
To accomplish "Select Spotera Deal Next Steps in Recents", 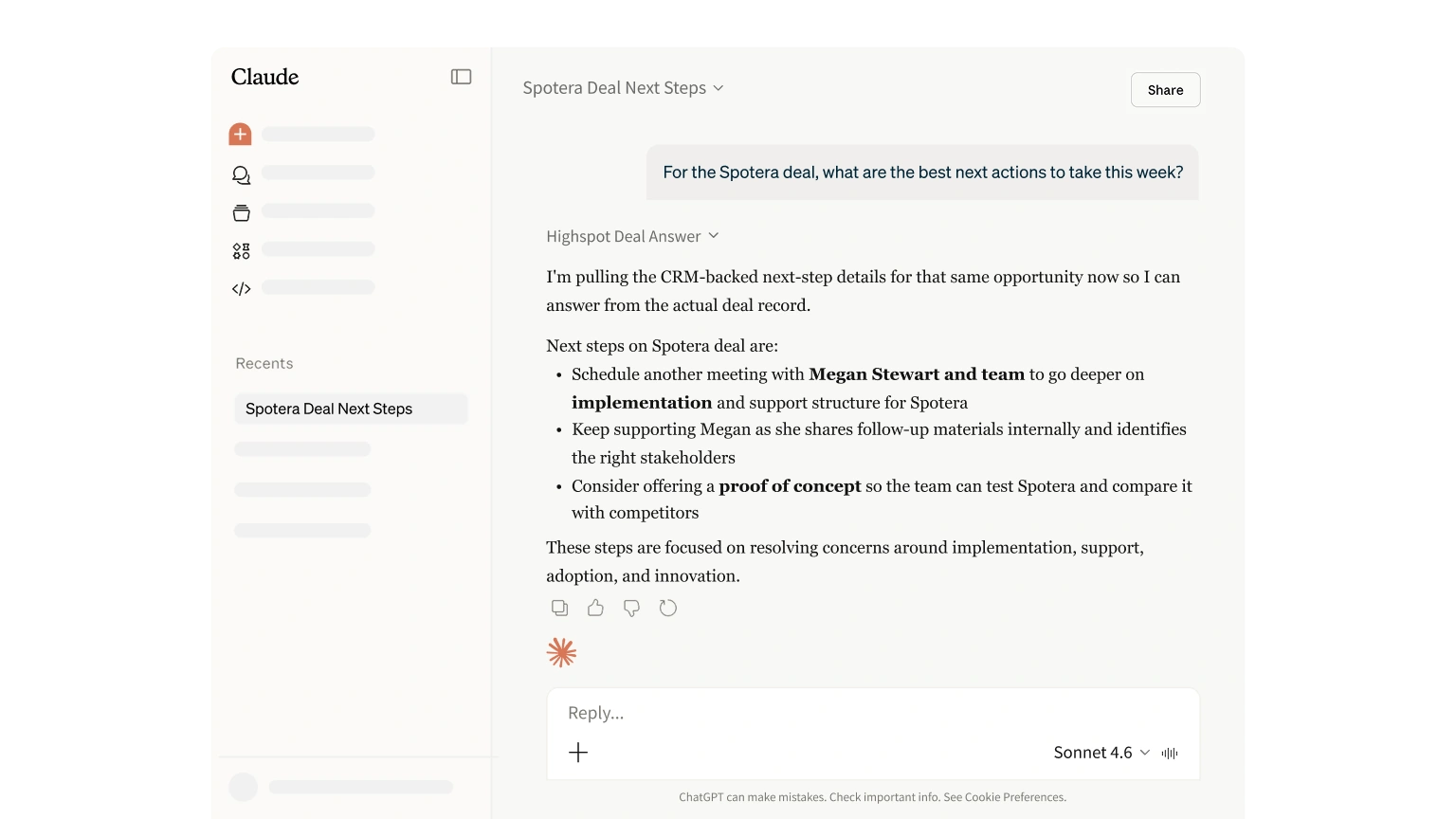I will pos(351,409).
